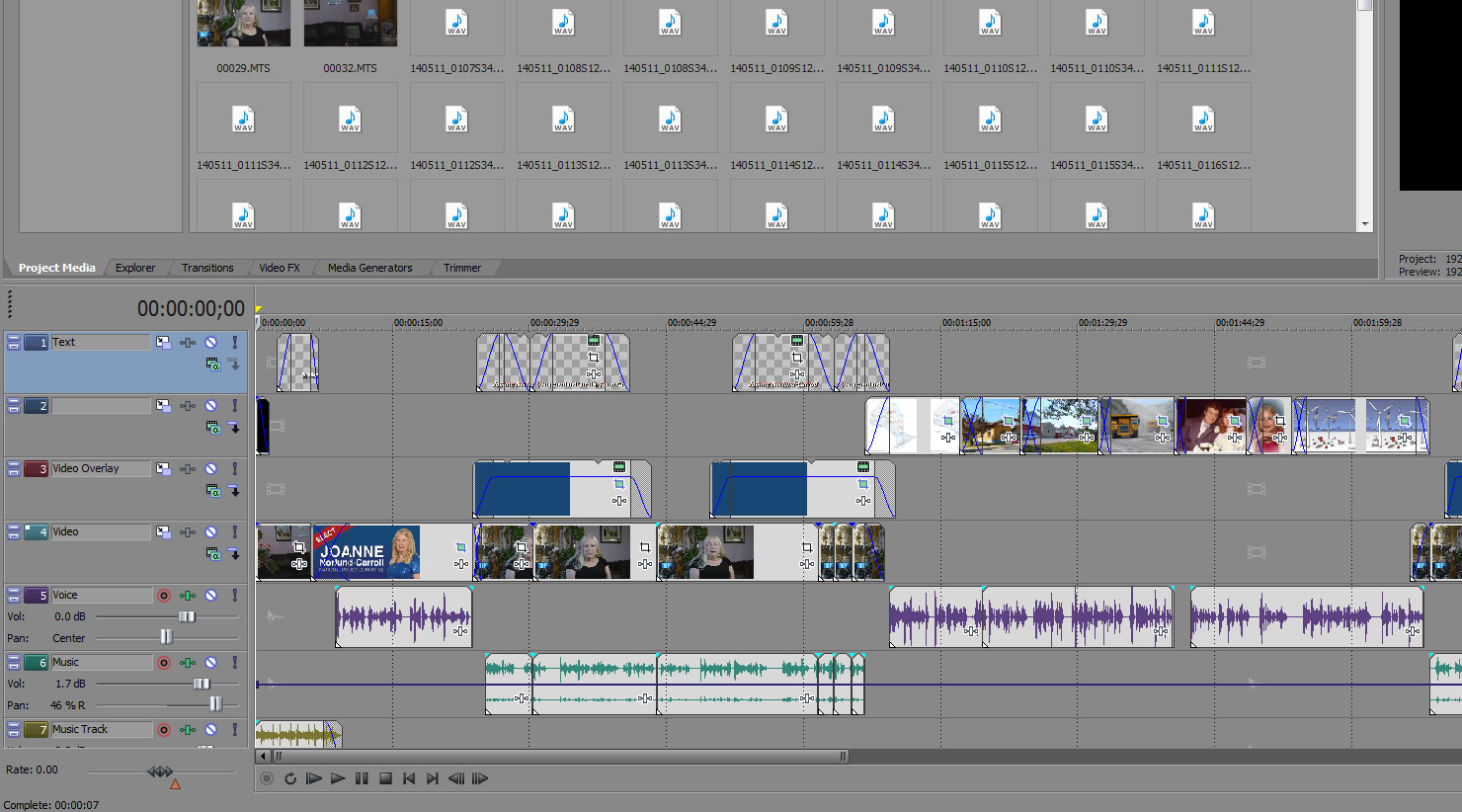
Task: Click the timeline horizontal scroll left arrow
Action: coord(262,757)
